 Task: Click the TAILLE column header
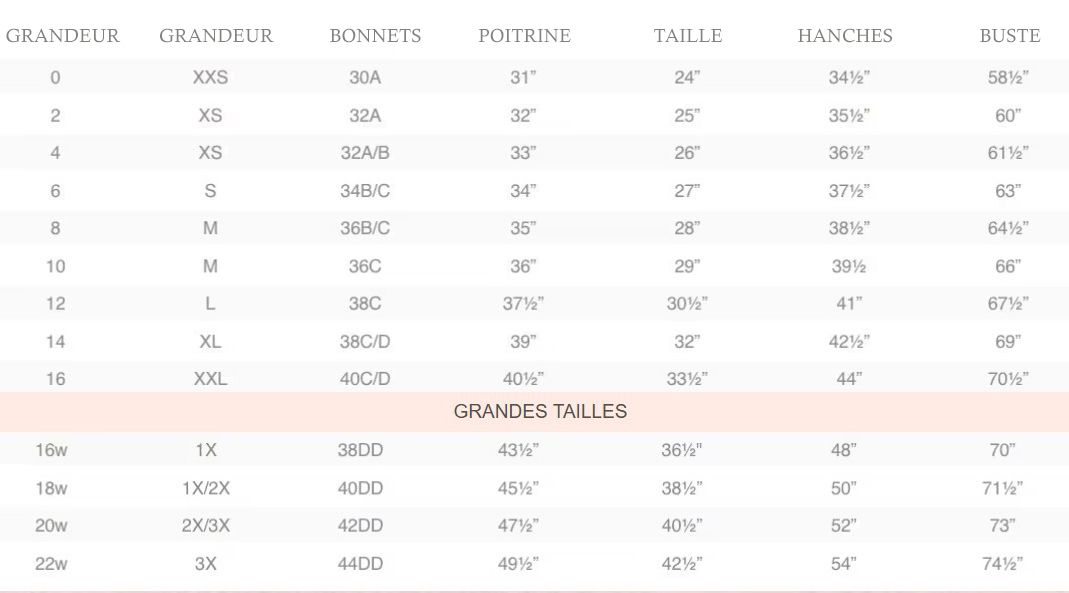click(688, 35)
